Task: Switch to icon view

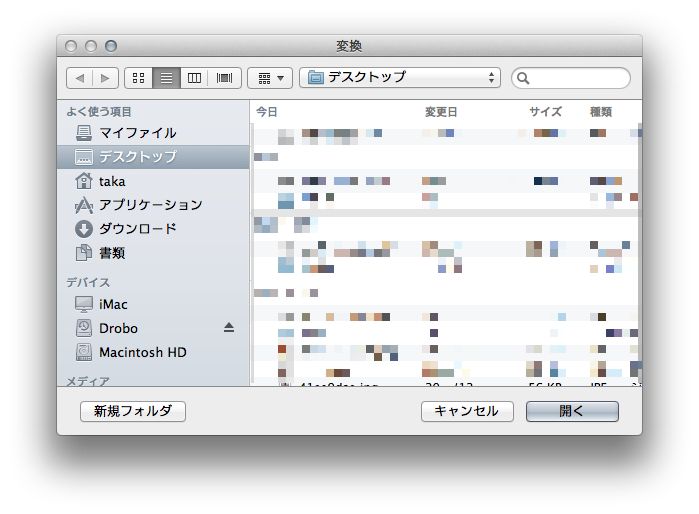Action: pyautogui.click(x=139, y=78)
